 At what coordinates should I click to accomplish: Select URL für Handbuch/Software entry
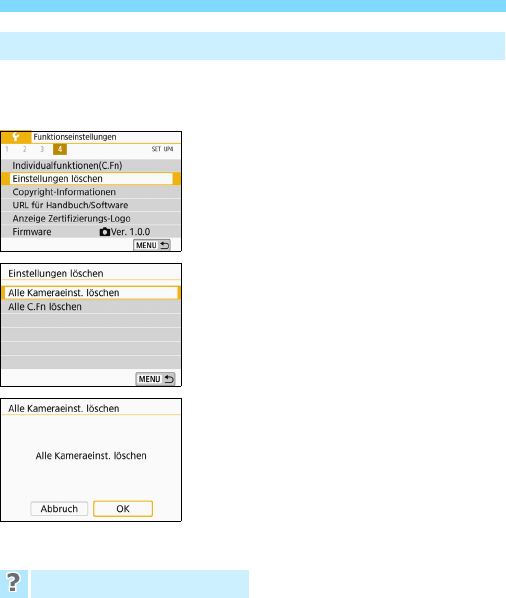[x=91, y=205]
